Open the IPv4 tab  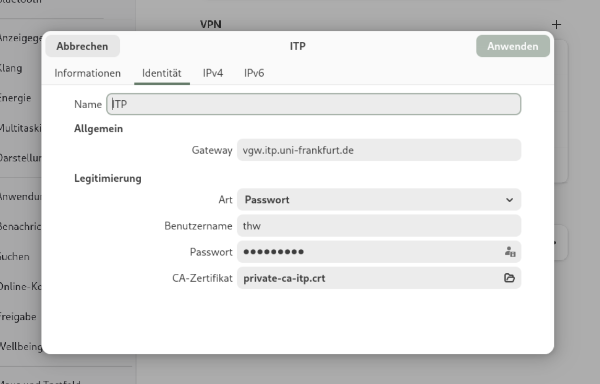click(x=213, y=73)
